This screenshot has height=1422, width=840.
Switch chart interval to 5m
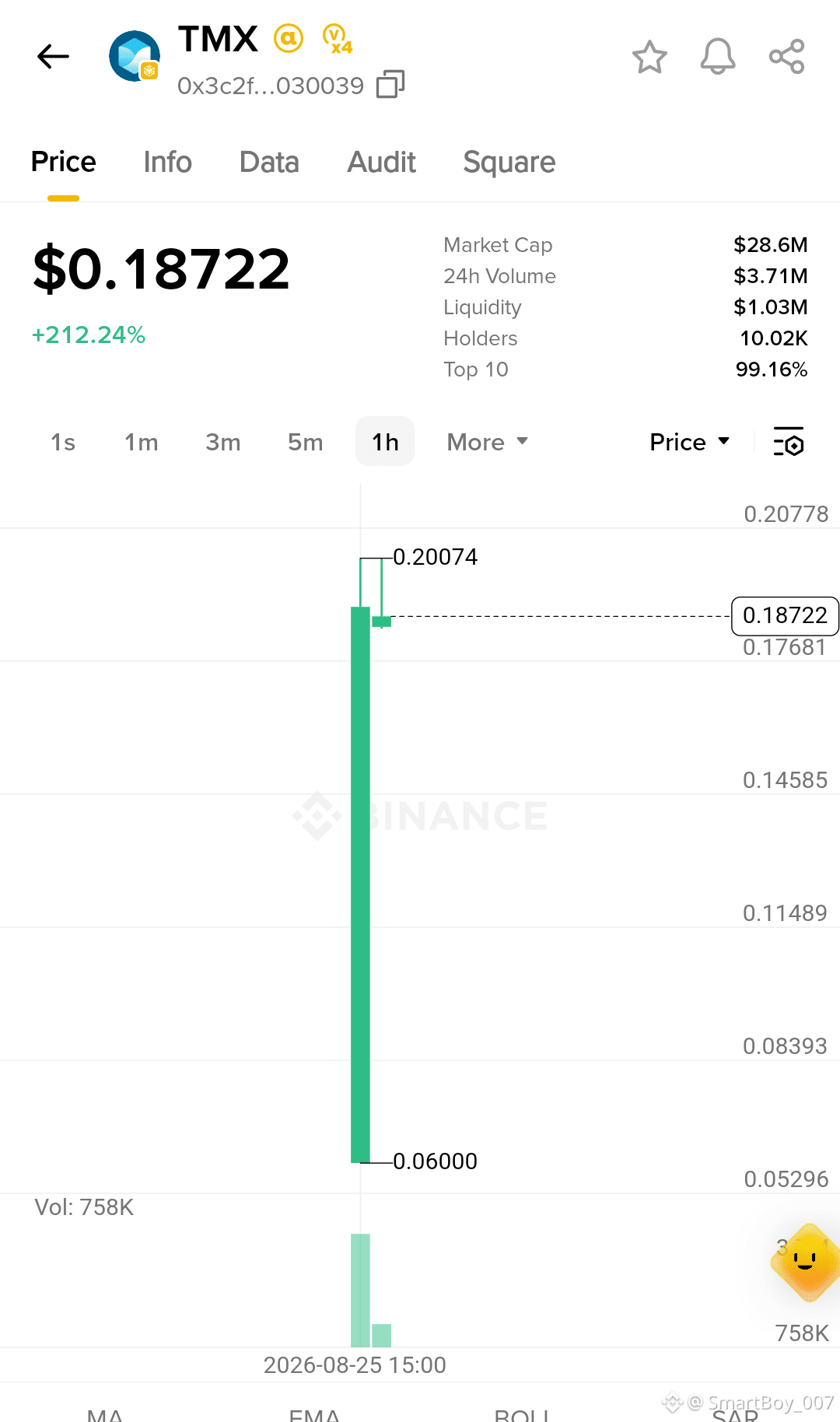pos(305,442)
